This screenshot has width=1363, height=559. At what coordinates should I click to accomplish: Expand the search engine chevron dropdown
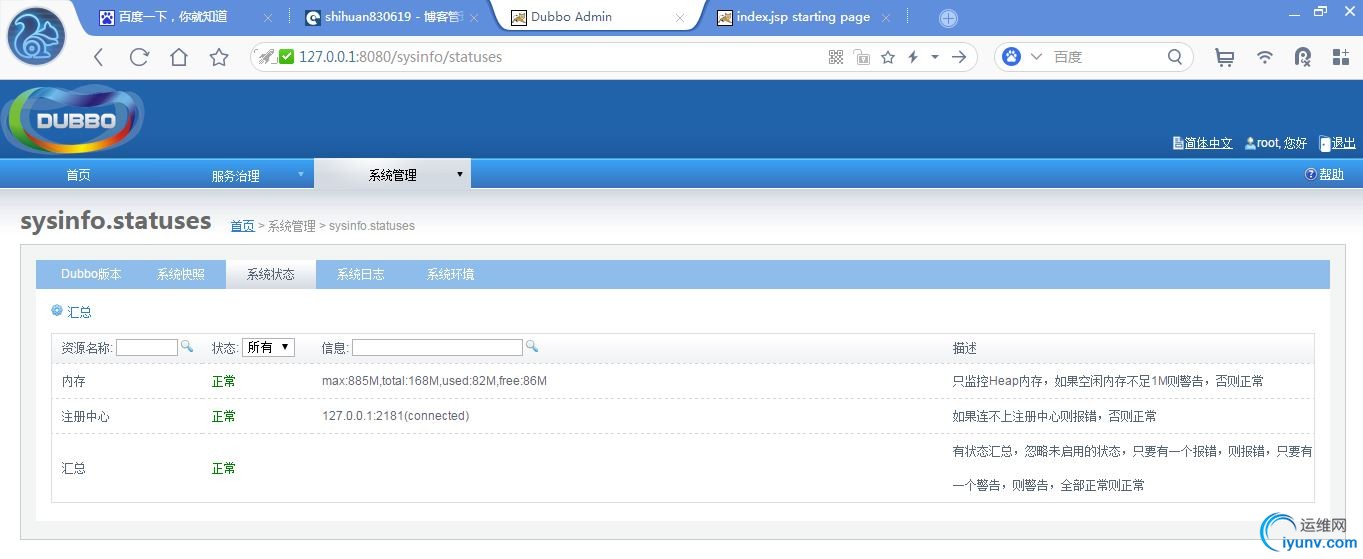(x=1036, y=57)
